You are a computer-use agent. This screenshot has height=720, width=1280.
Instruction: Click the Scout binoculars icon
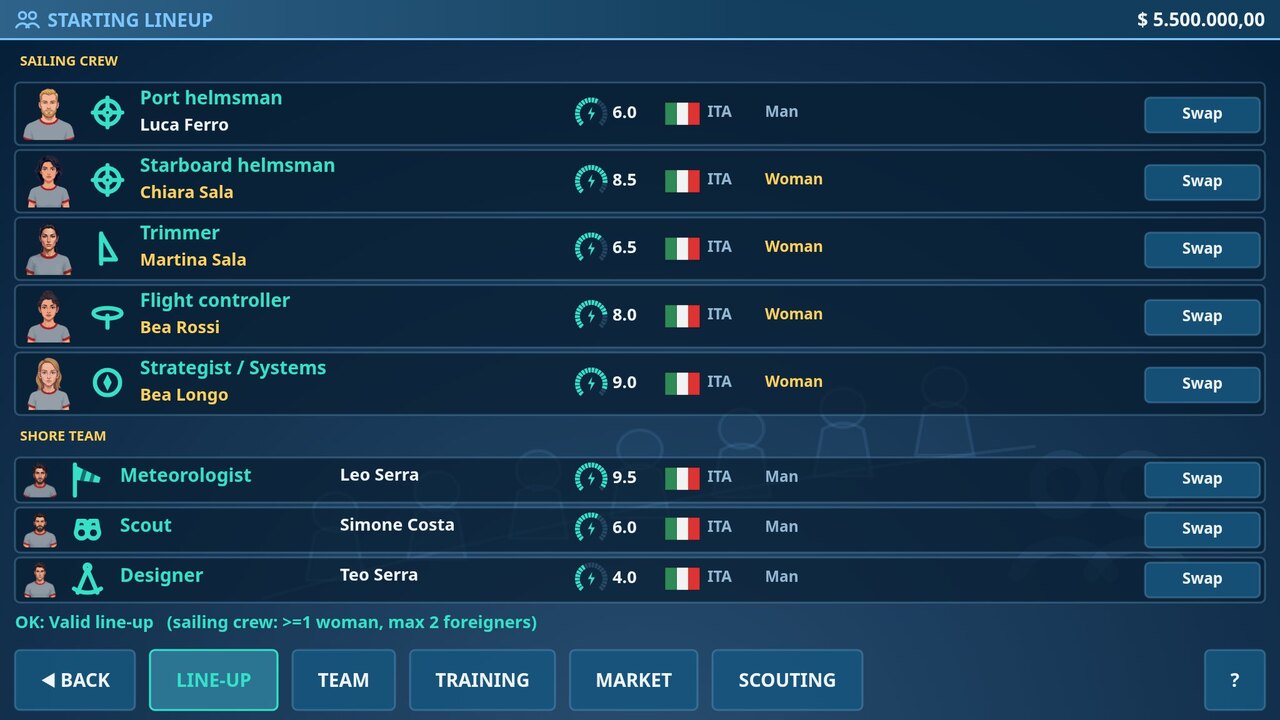87,529
